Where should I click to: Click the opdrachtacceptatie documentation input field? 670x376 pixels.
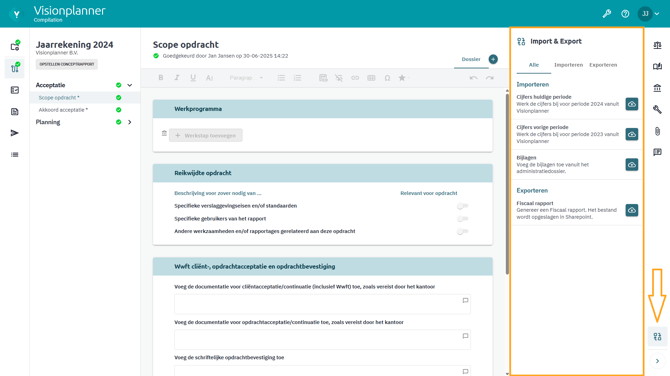(322, 340)
